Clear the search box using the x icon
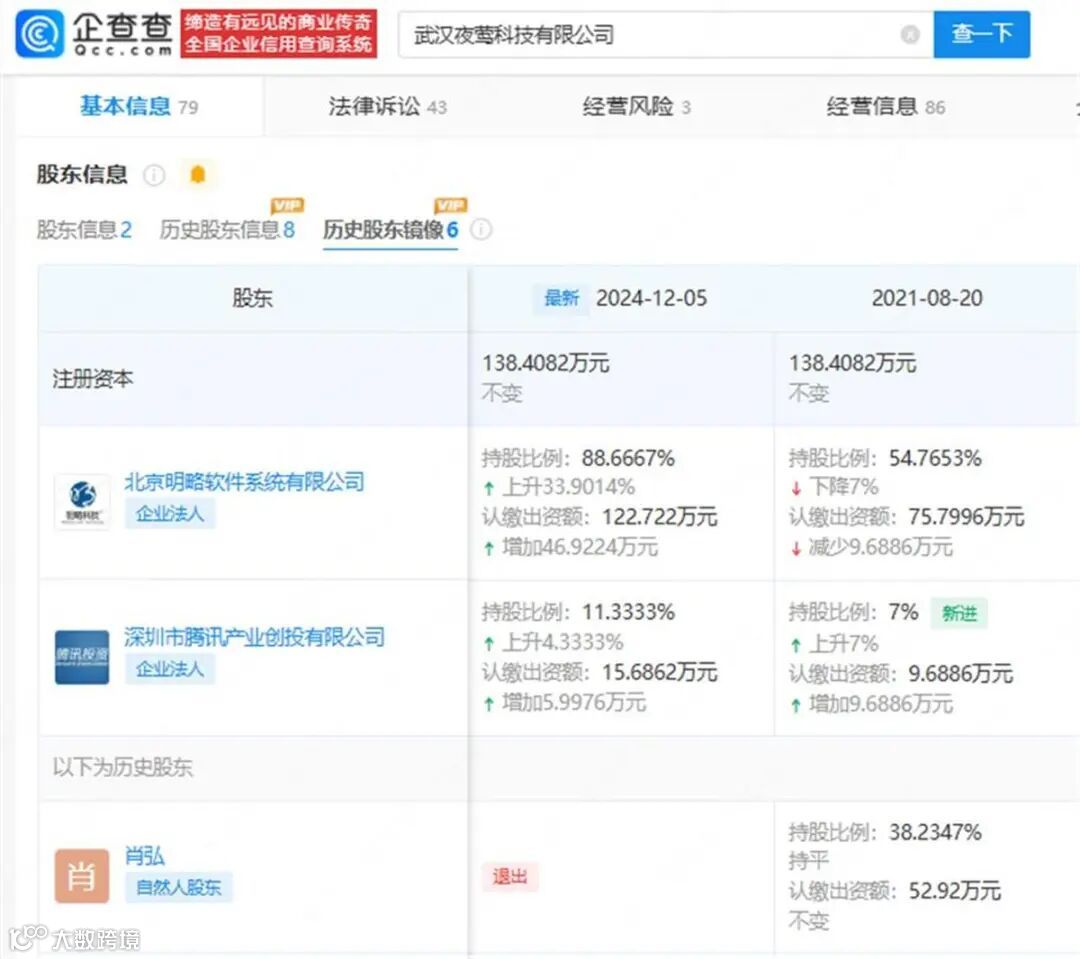 pyautogui.click(x=909, y=34)
